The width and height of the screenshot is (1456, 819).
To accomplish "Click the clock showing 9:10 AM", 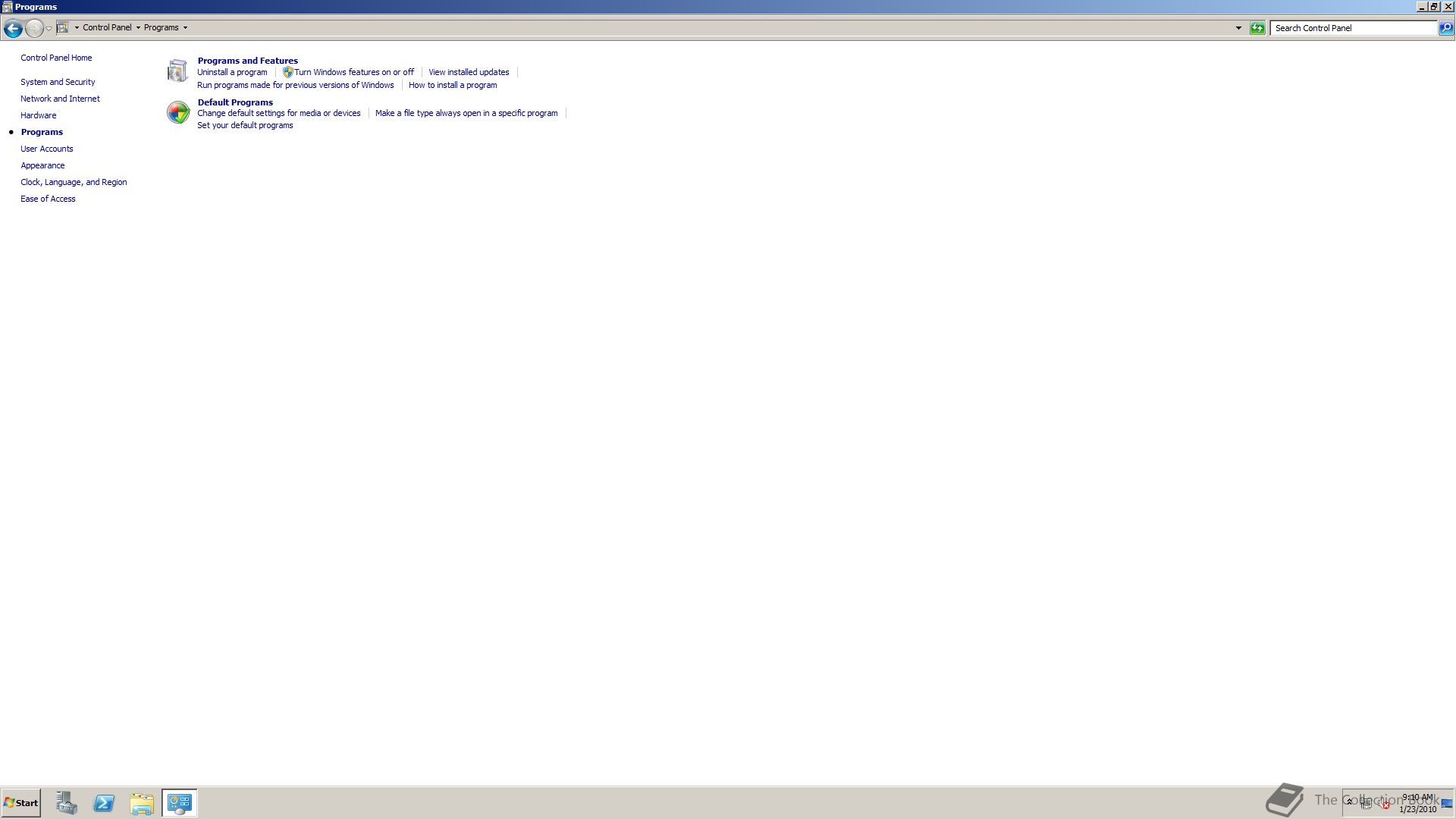I will click(x=1417, y=803).
